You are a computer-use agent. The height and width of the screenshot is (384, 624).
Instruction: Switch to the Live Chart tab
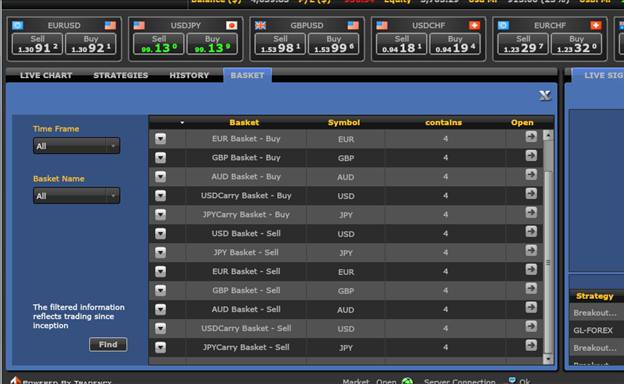[46, 75]
